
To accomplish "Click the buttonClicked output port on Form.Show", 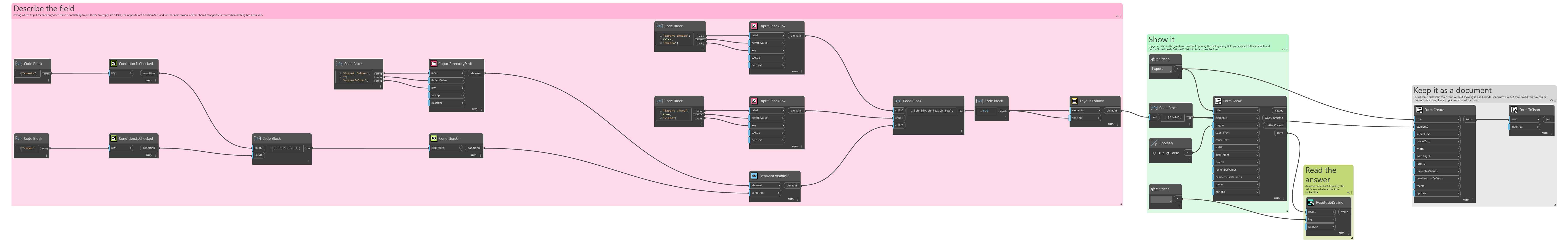I will pyautogui.click(x=1275, y=125).
